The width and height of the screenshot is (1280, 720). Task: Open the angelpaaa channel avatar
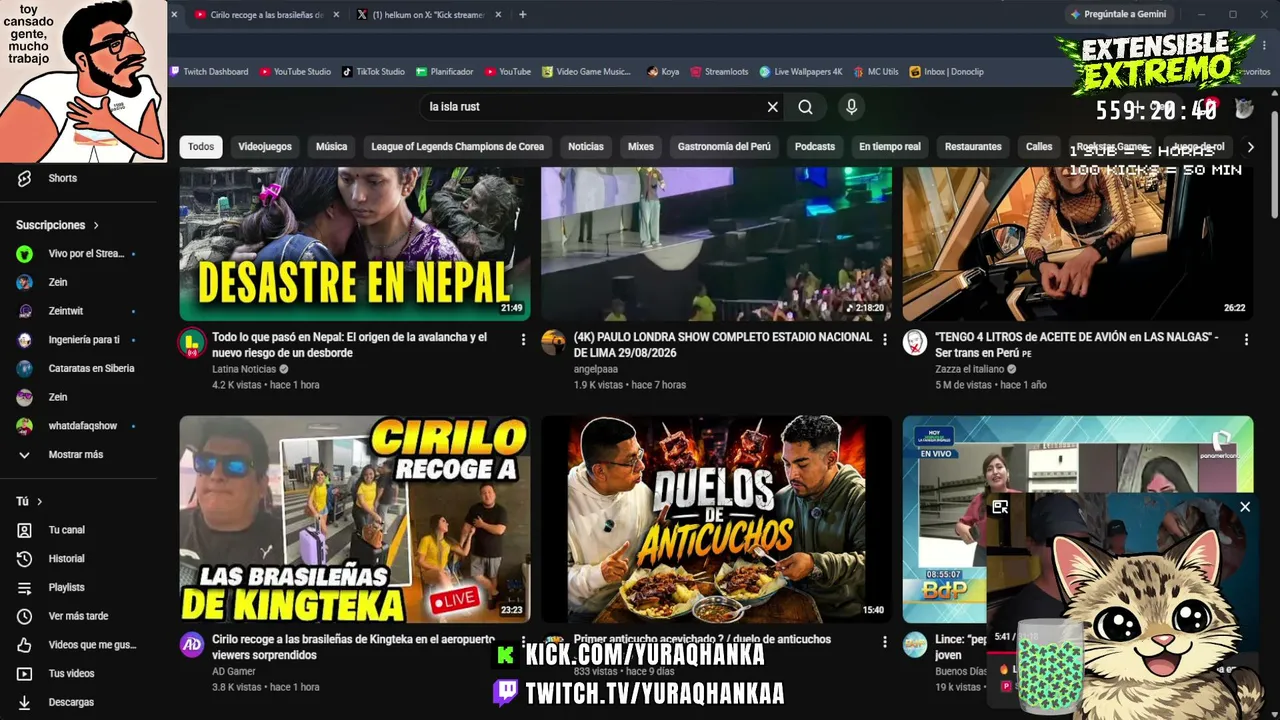[x=553, y=343]
